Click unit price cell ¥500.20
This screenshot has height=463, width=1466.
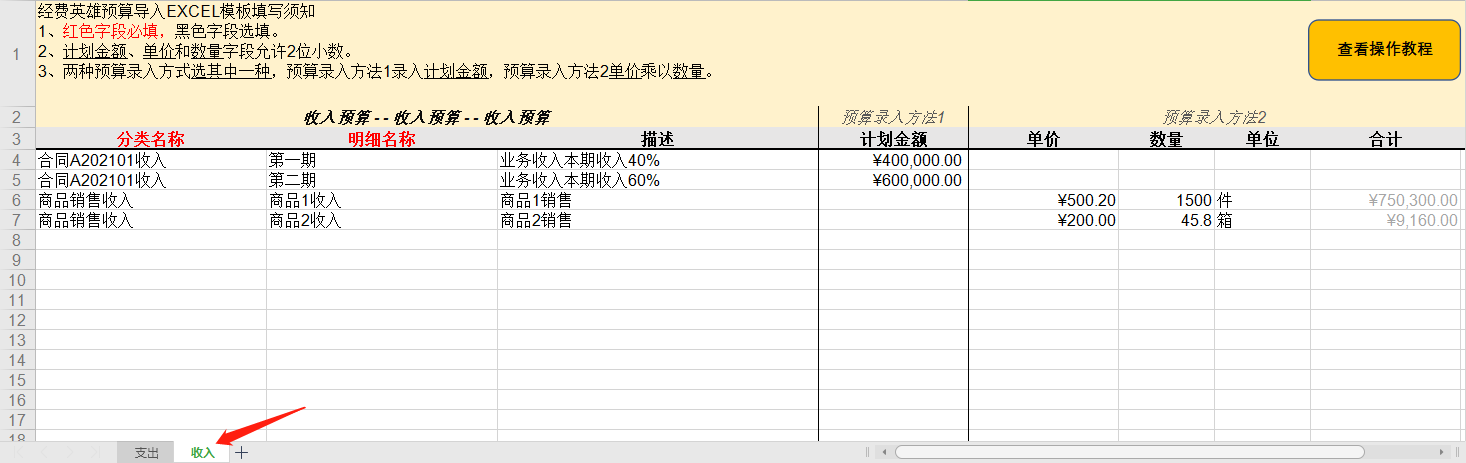(1043, 200)
